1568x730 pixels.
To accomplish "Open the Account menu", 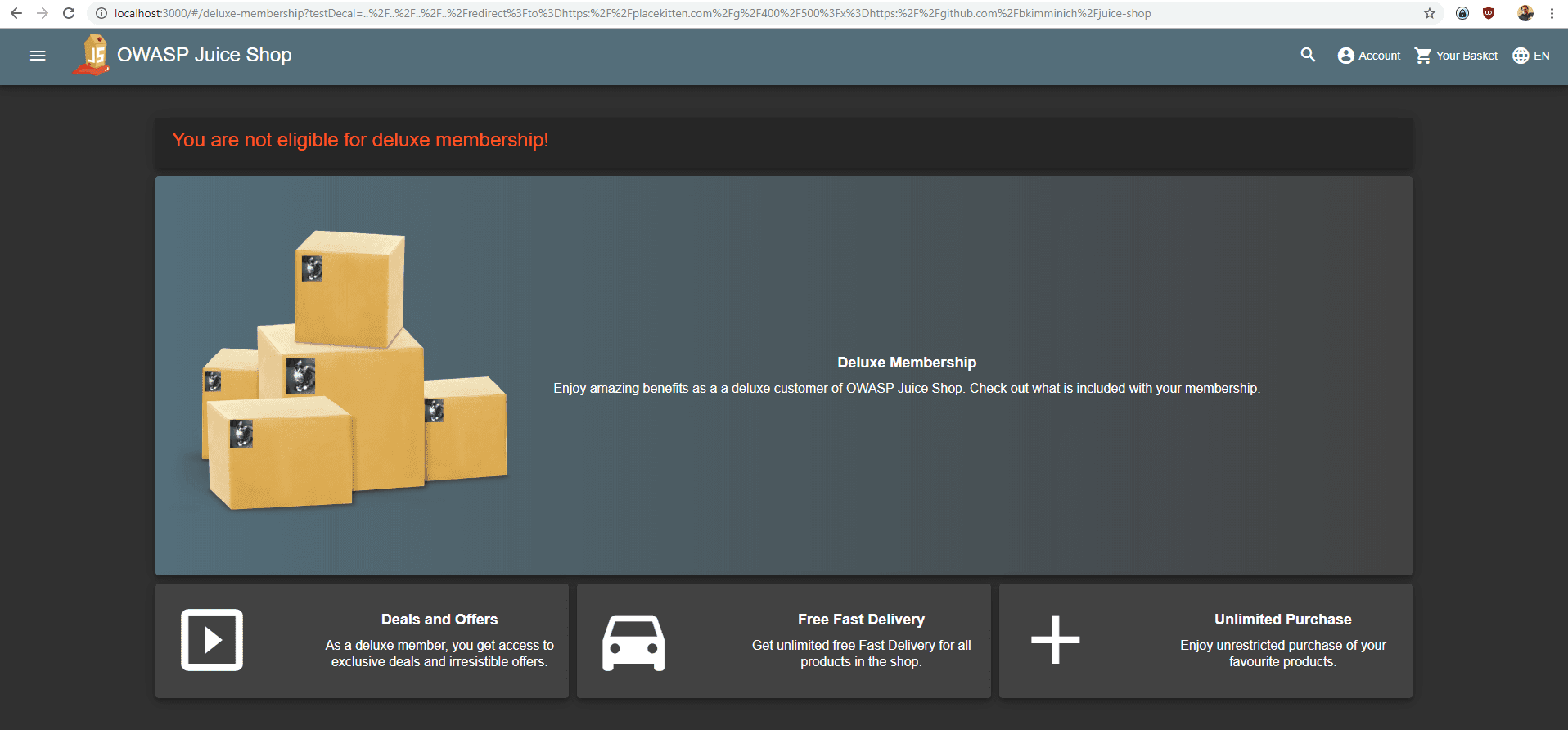I will (x=1368, y=56).
